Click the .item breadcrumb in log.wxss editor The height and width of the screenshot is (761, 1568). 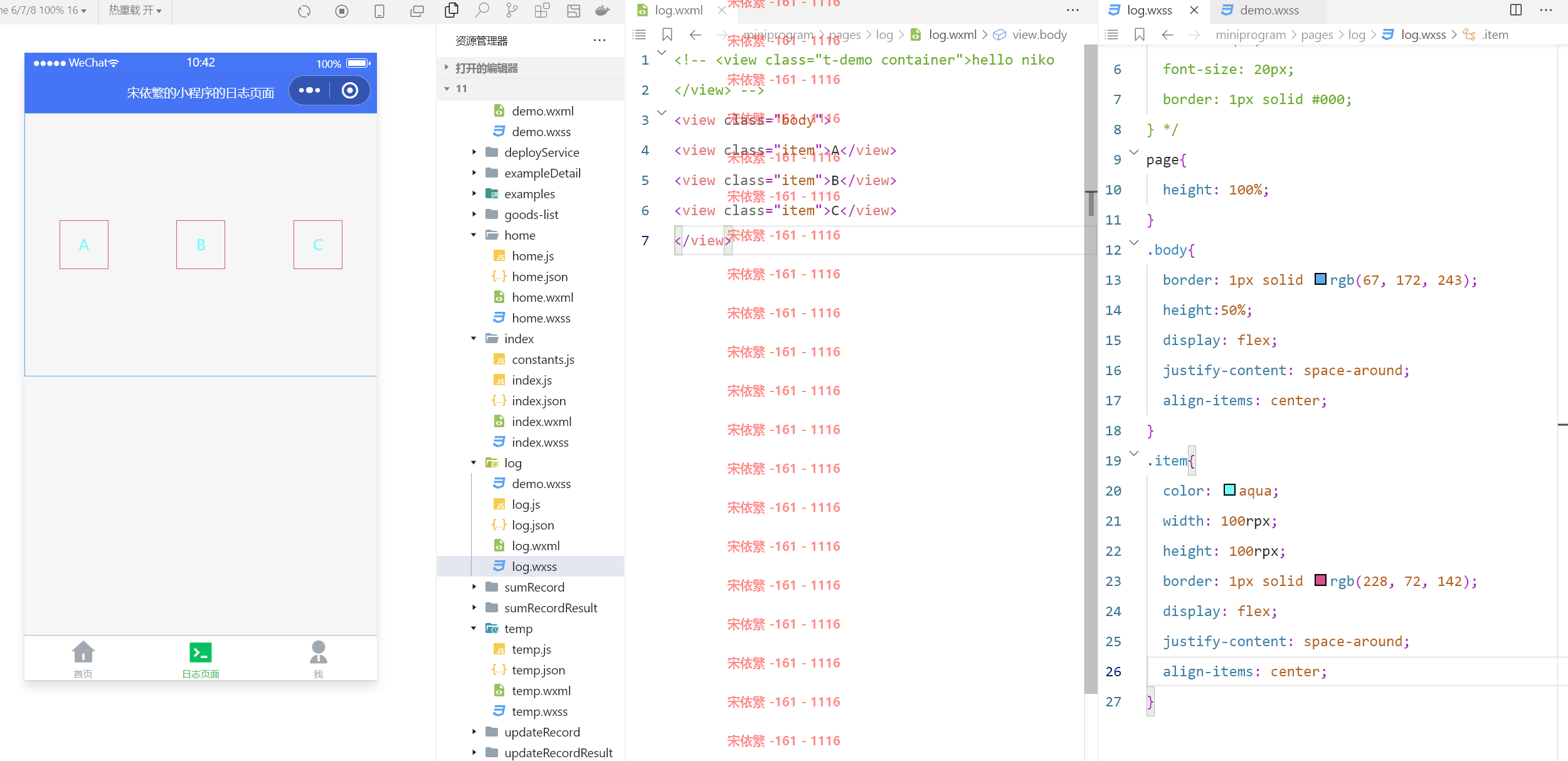(x=1495, y=35)
